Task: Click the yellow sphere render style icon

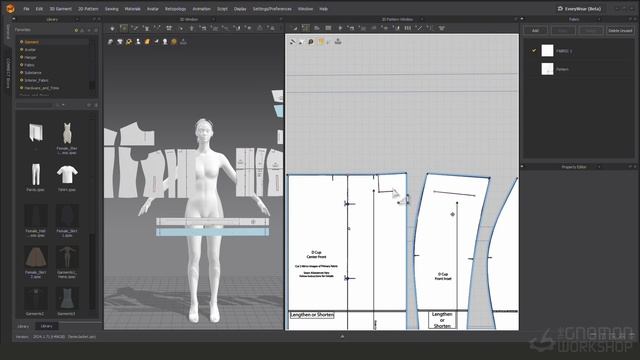Action: [174, 42]
